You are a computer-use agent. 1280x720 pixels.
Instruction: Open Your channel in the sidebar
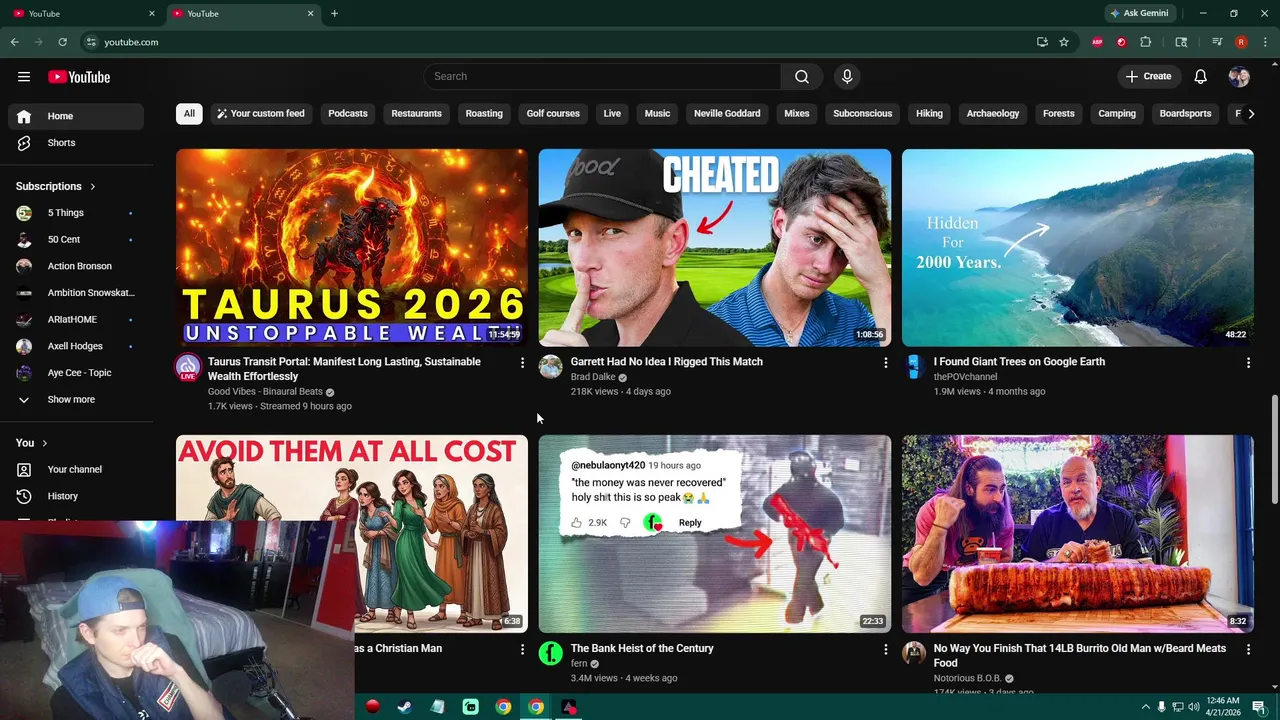pyautogui.click(x=76, y=469)
